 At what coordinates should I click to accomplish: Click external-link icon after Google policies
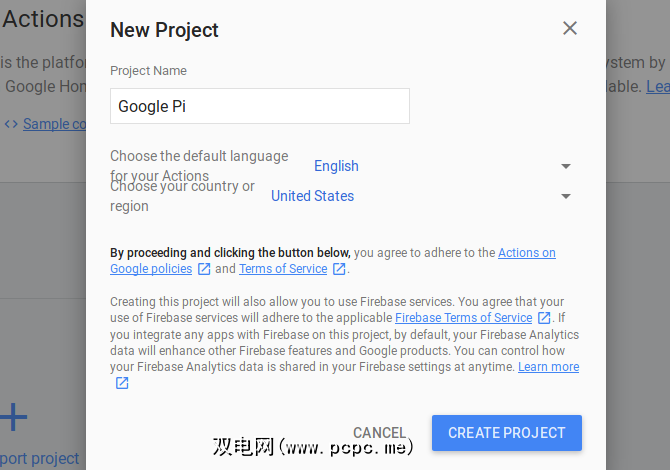pyautogui.click(x=204, y=269)
